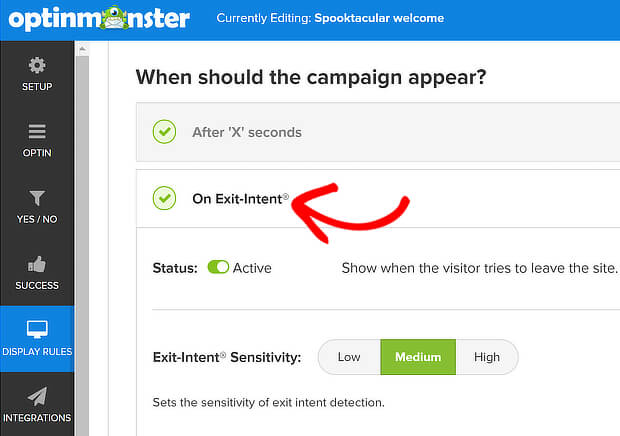Viewport: 620px width, 436px height.
Task: Select the Display Rules monitor icon
Action: (x=37, y=329)
